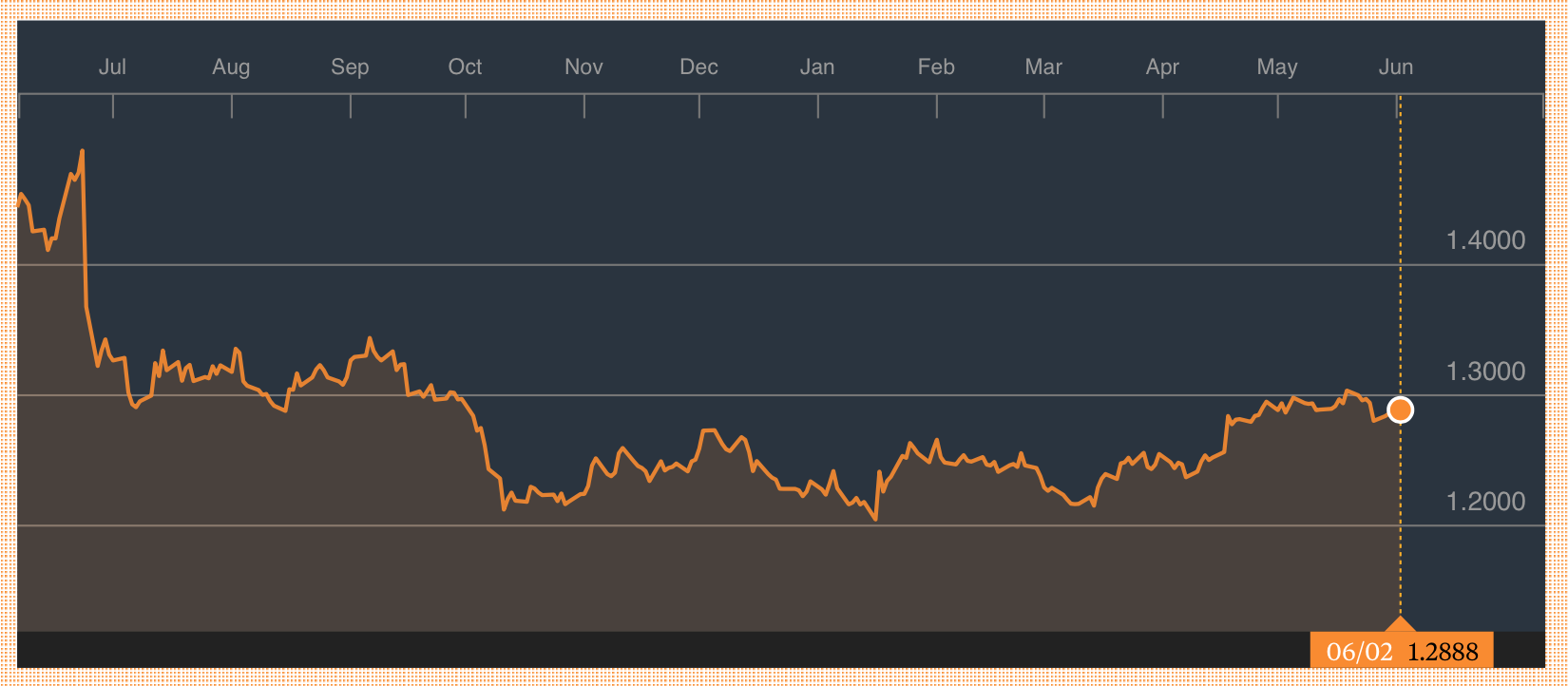Image resolution: width=1568 pixels, height=686 pixels.
Task: Click the 1.2000 price axis label
Action: click(x=1485, y=502)
